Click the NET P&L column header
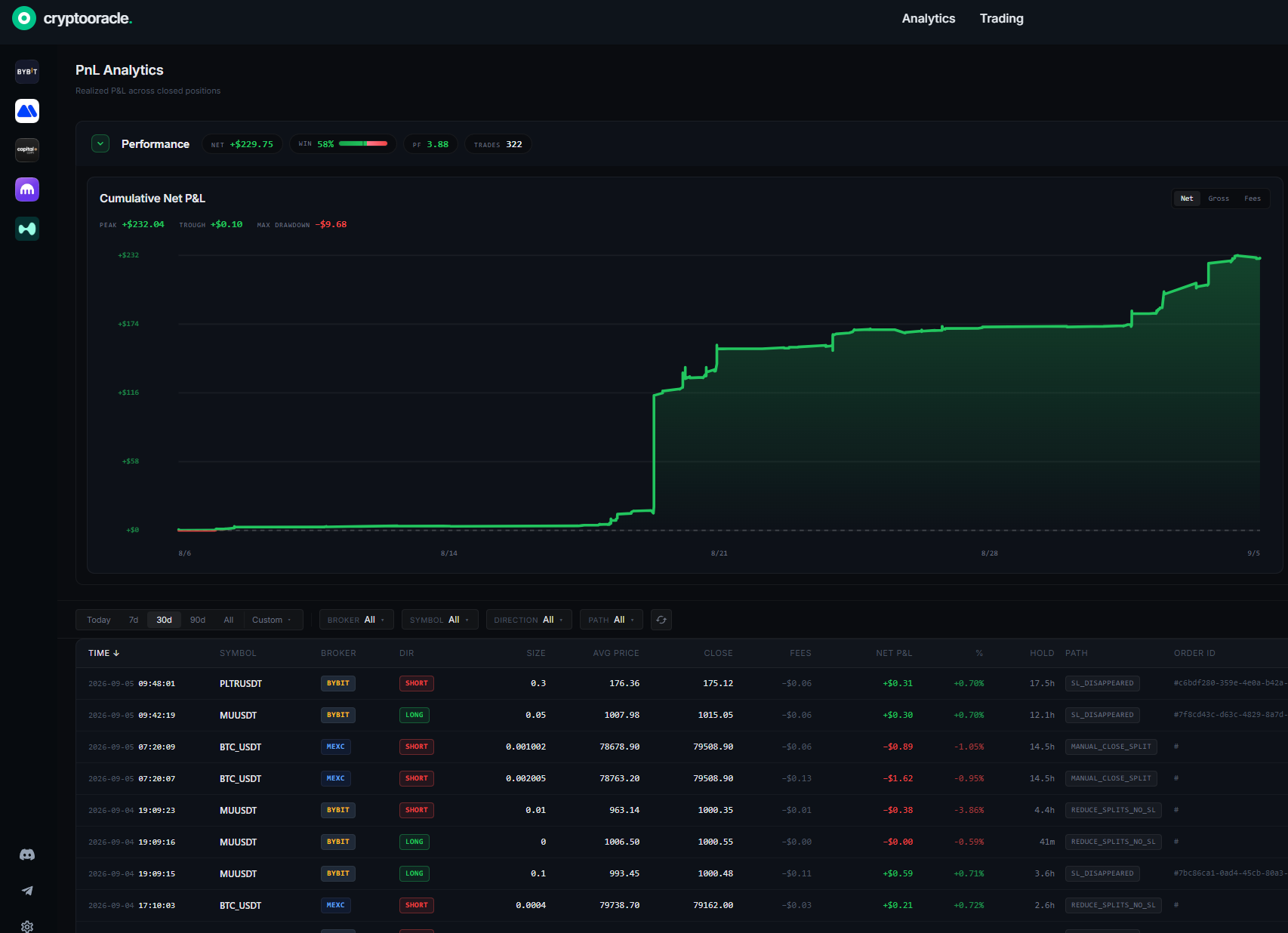 894,653
